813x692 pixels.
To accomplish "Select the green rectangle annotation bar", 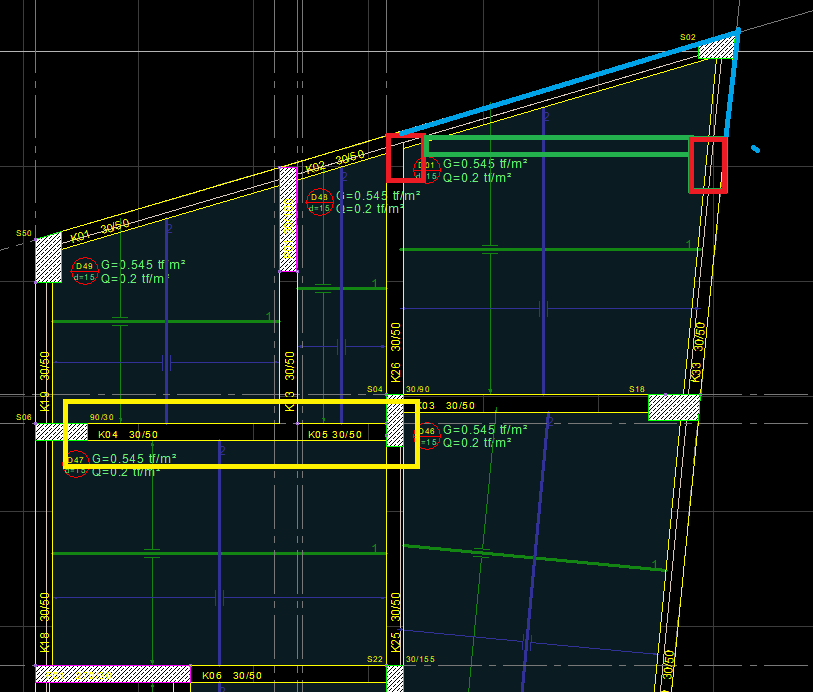I will (x=558, y=146).
